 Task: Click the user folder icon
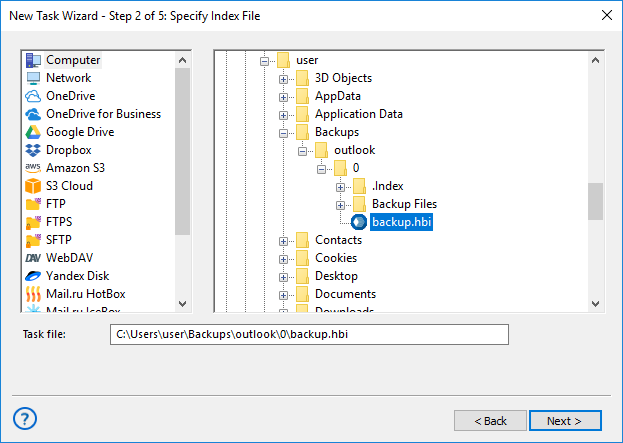[283, 60]
